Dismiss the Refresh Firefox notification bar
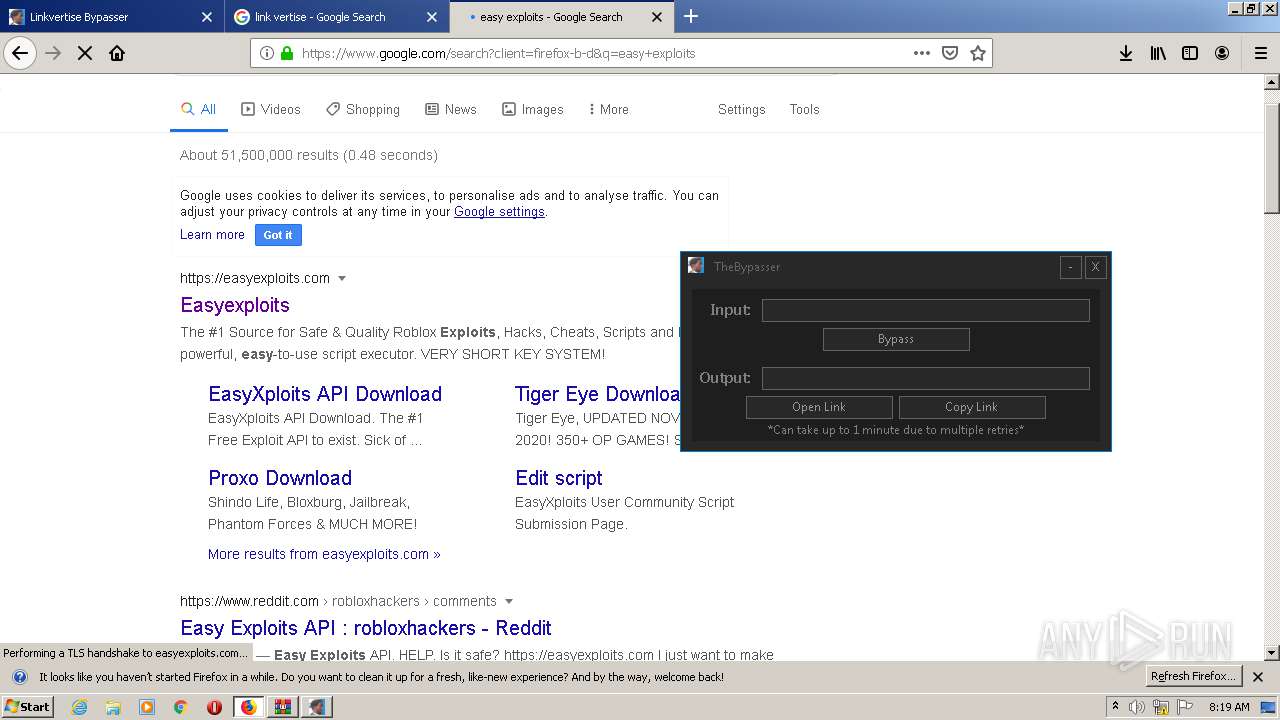This screenshot has width=1280, height=720. click(x=1258, y=677)
